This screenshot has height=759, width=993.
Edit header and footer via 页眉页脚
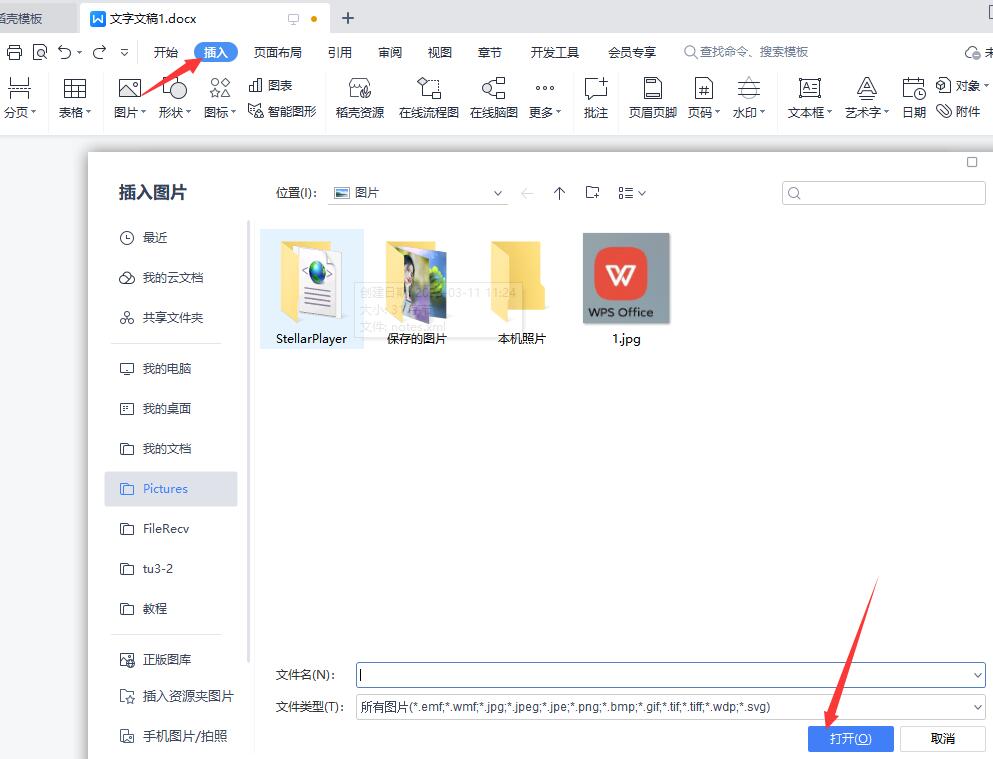tap(651, 97)
